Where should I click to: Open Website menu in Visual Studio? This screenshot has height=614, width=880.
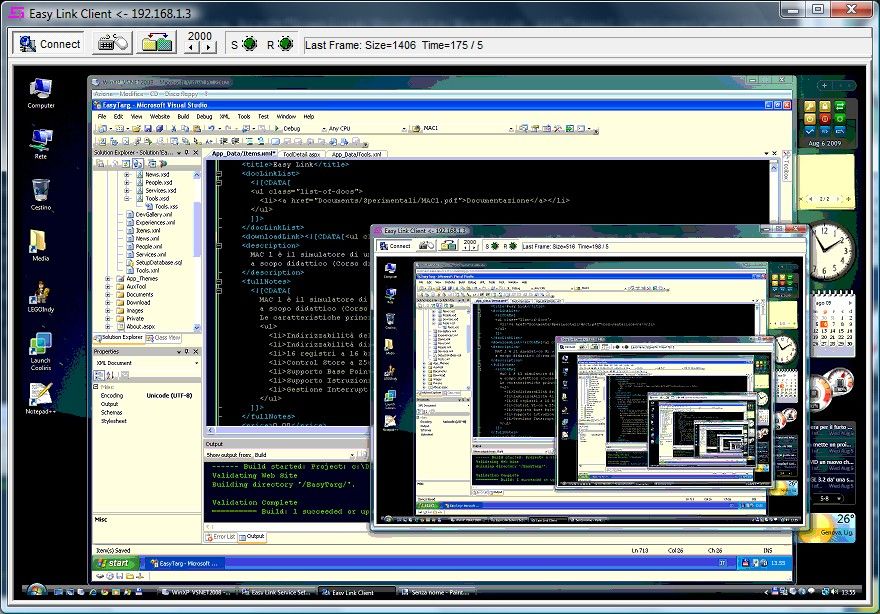coord(159,117)
